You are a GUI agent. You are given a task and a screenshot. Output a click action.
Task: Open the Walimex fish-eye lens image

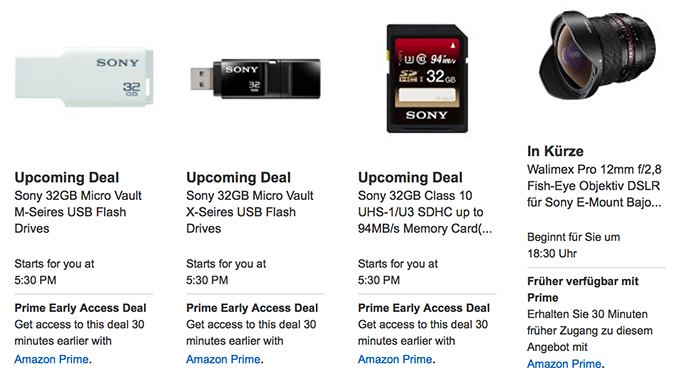597,55
